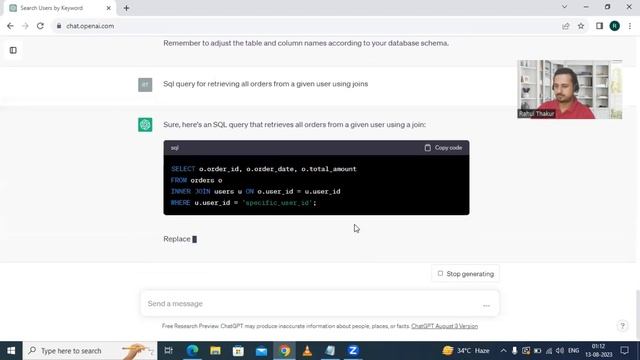Click the browser forward arrow
The height and width of the screenshot is (360, 640).
(x=25, y=26)
